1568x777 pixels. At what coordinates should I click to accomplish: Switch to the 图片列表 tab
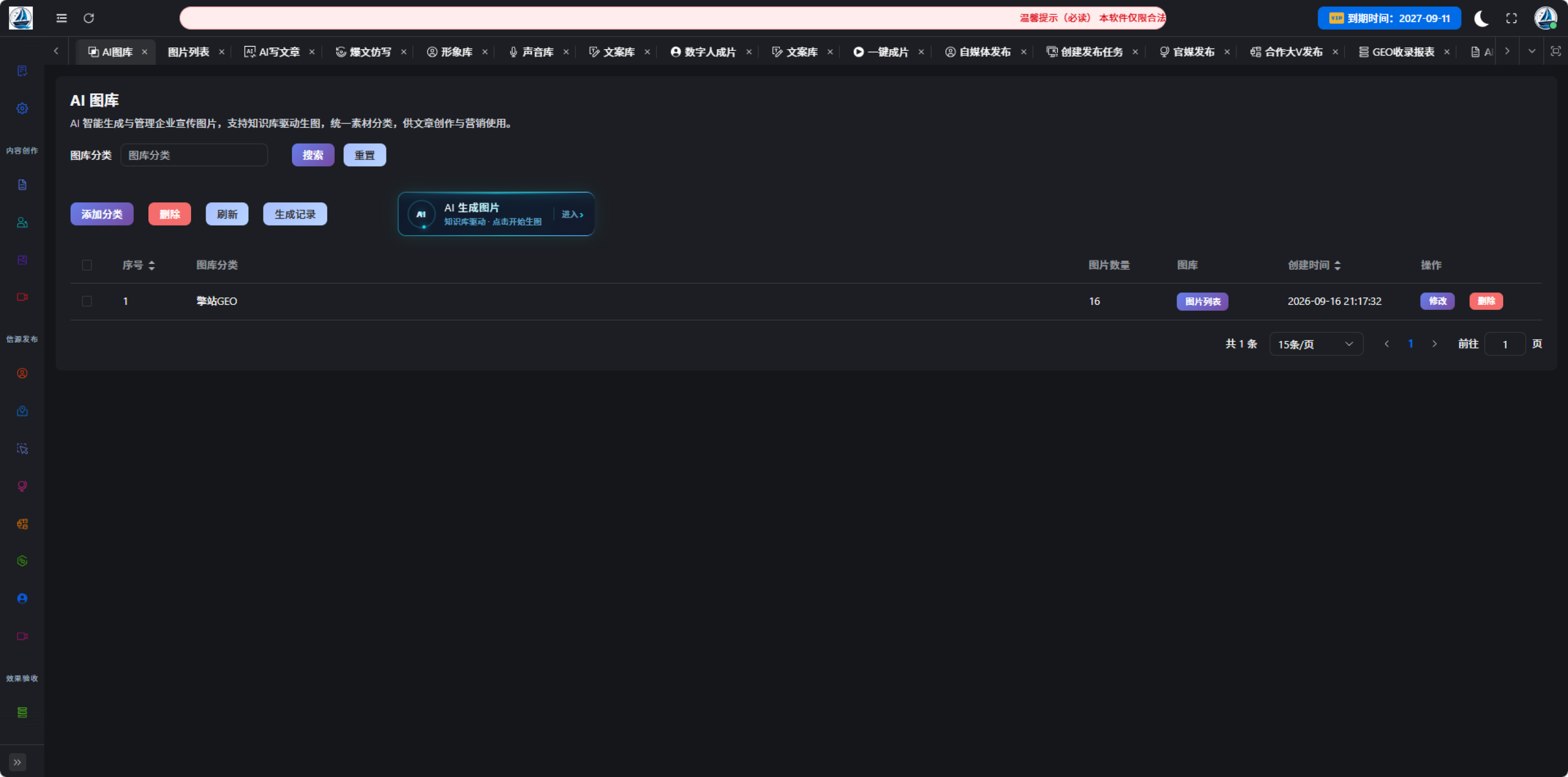(189, 52)
